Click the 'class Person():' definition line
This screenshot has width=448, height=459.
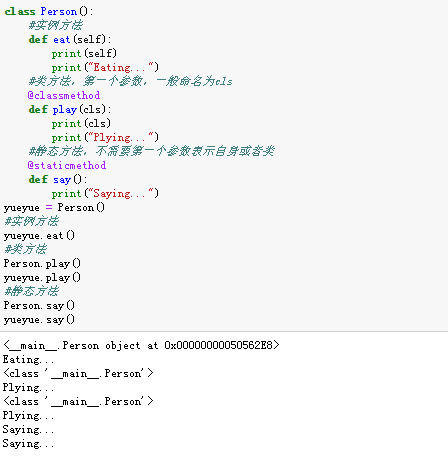tap(49, 11)
